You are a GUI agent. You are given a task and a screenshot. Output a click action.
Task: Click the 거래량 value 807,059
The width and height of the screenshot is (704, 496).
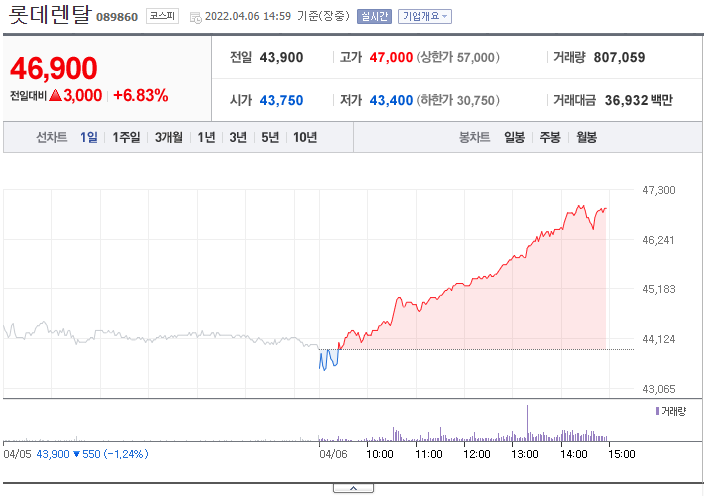[619, 57]
